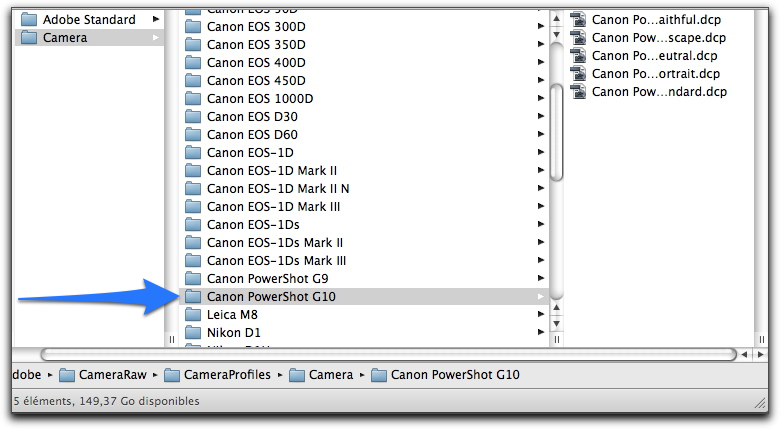Expand Leica M8 via its arrow

(541, 314)
